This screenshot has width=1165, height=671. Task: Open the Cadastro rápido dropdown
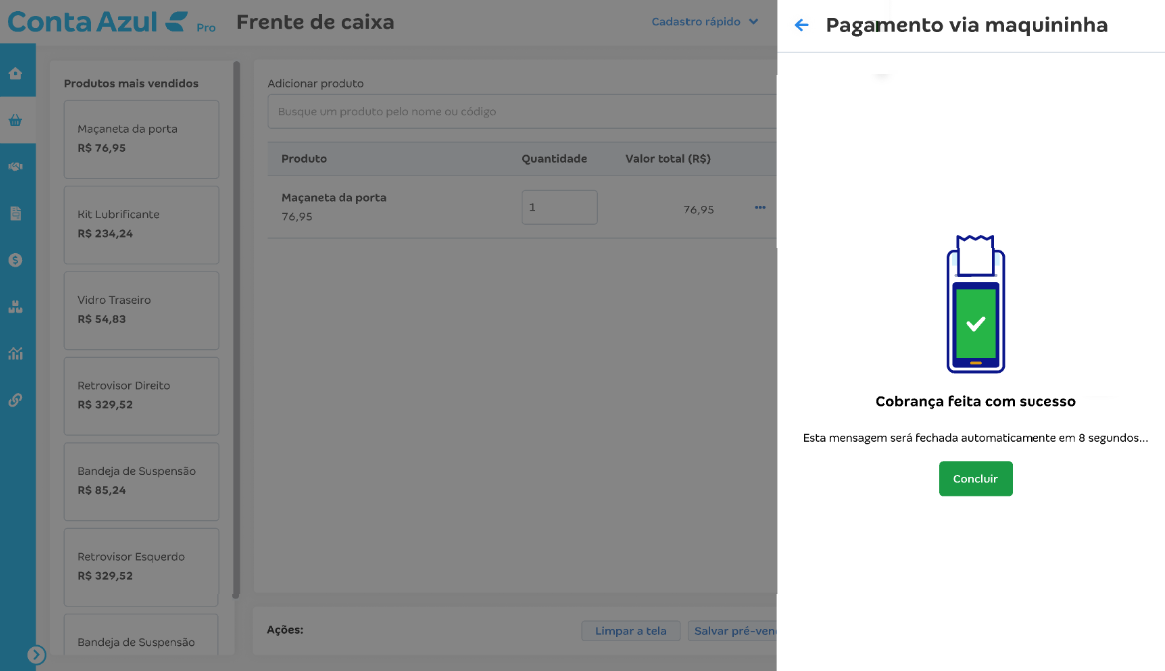(x=704, y=22)
